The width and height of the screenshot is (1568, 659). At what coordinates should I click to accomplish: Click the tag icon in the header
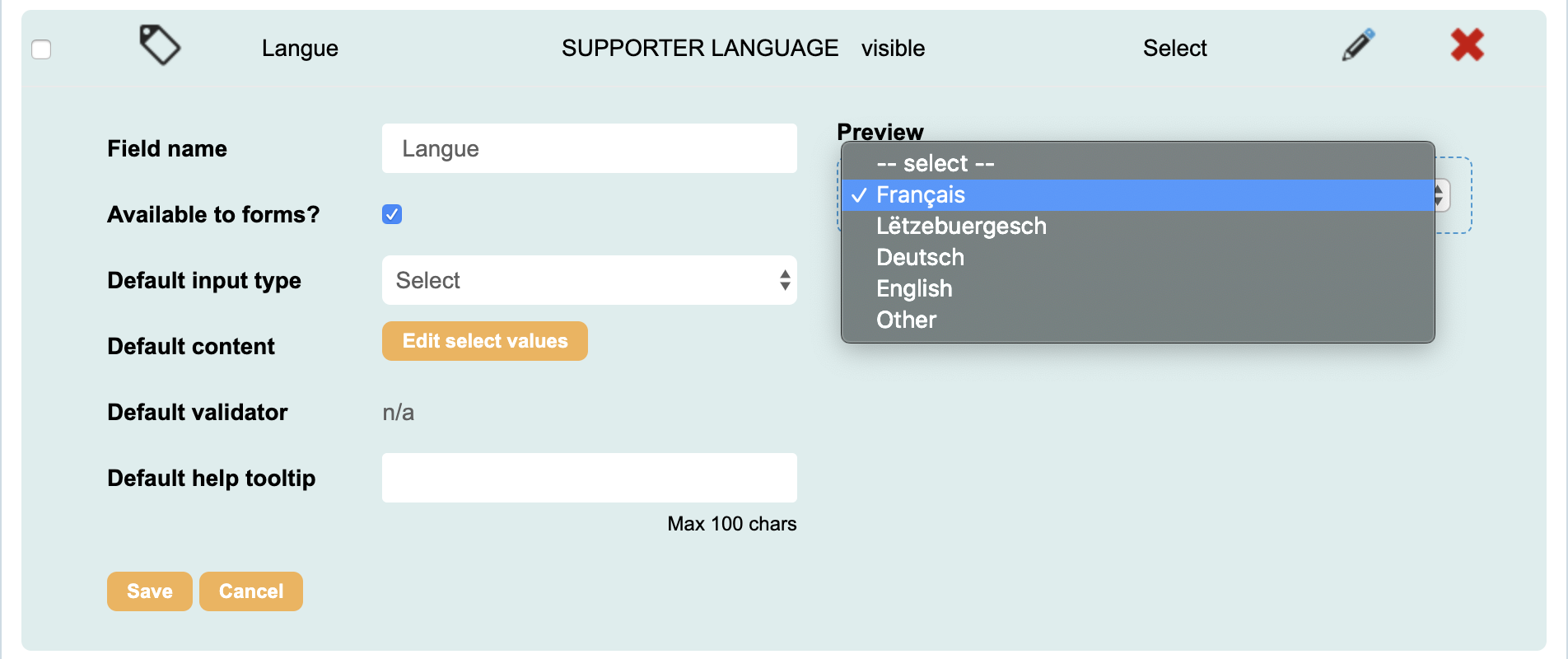(x=159, y=46)
